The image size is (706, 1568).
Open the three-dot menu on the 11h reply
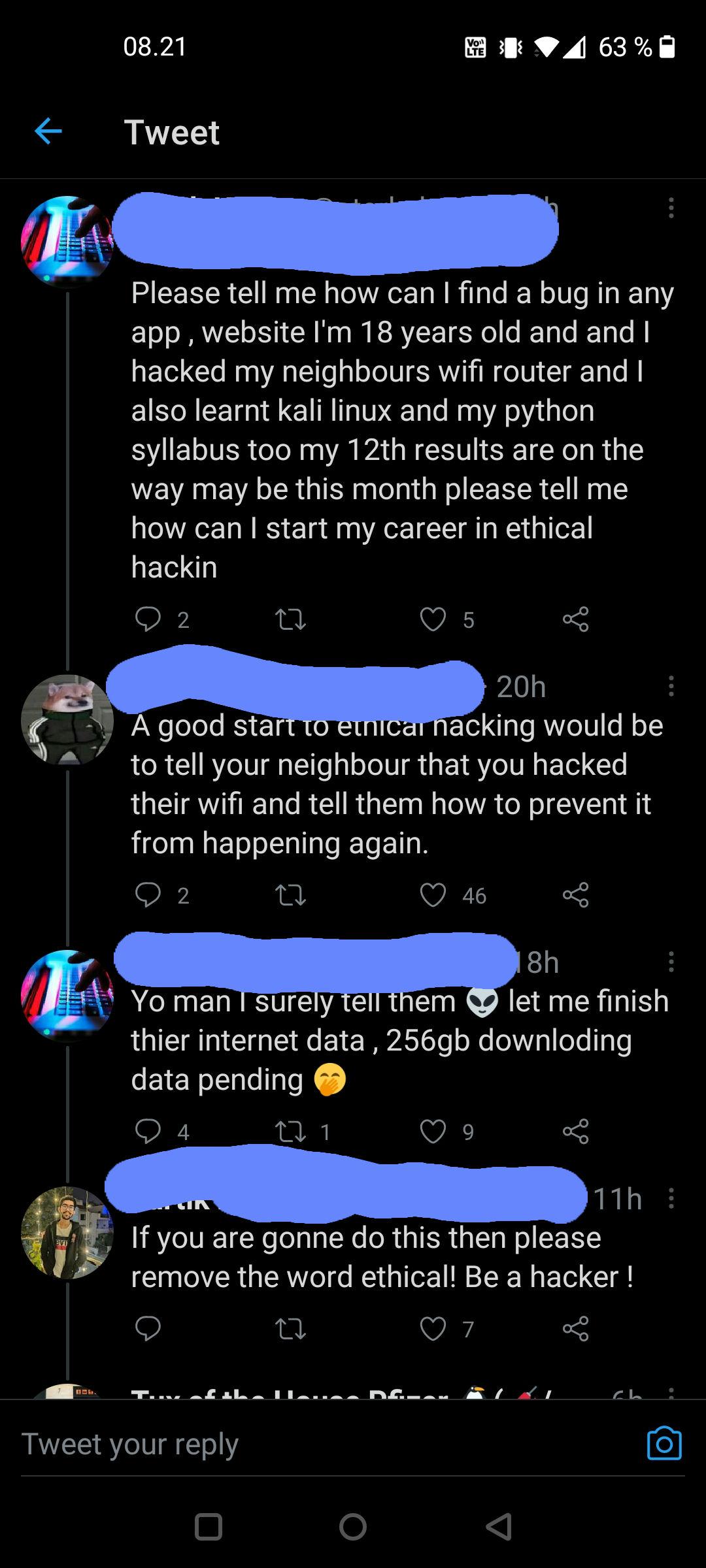(x=671, y=1198)
